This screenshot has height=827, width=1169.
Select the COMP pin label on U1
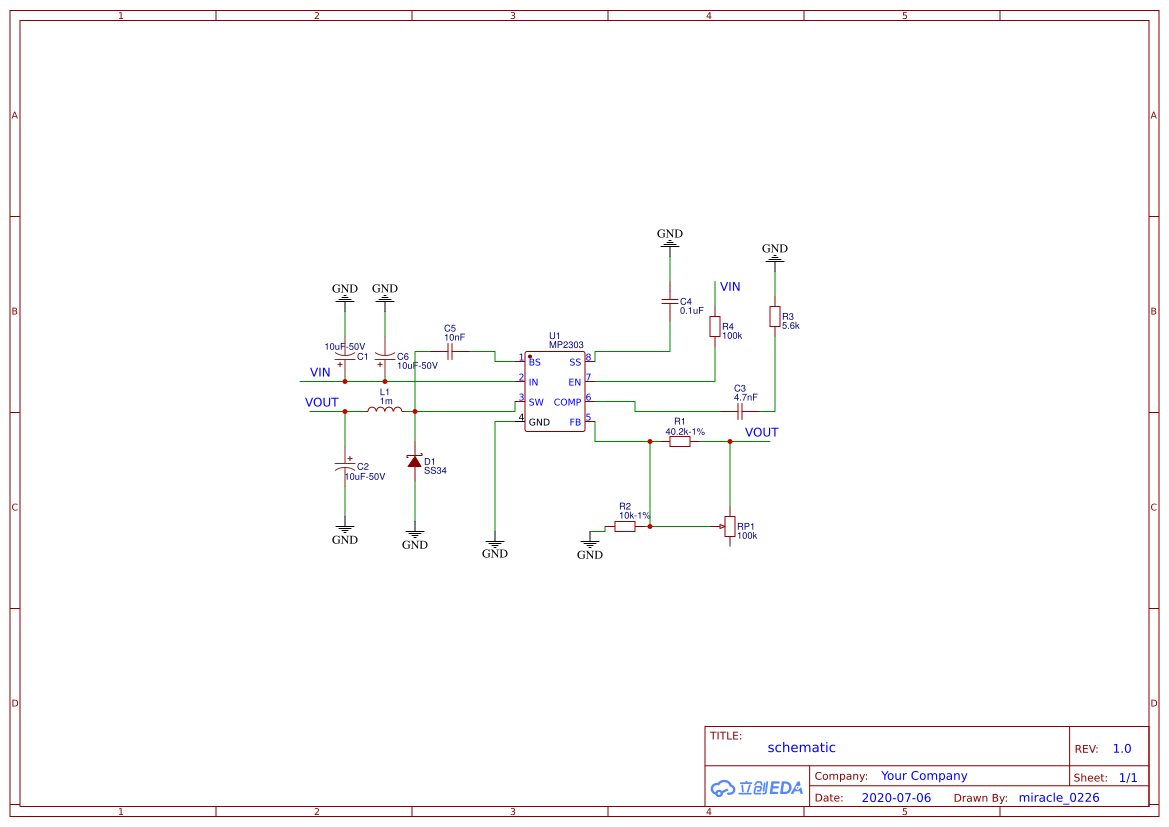tap(567, 402)
